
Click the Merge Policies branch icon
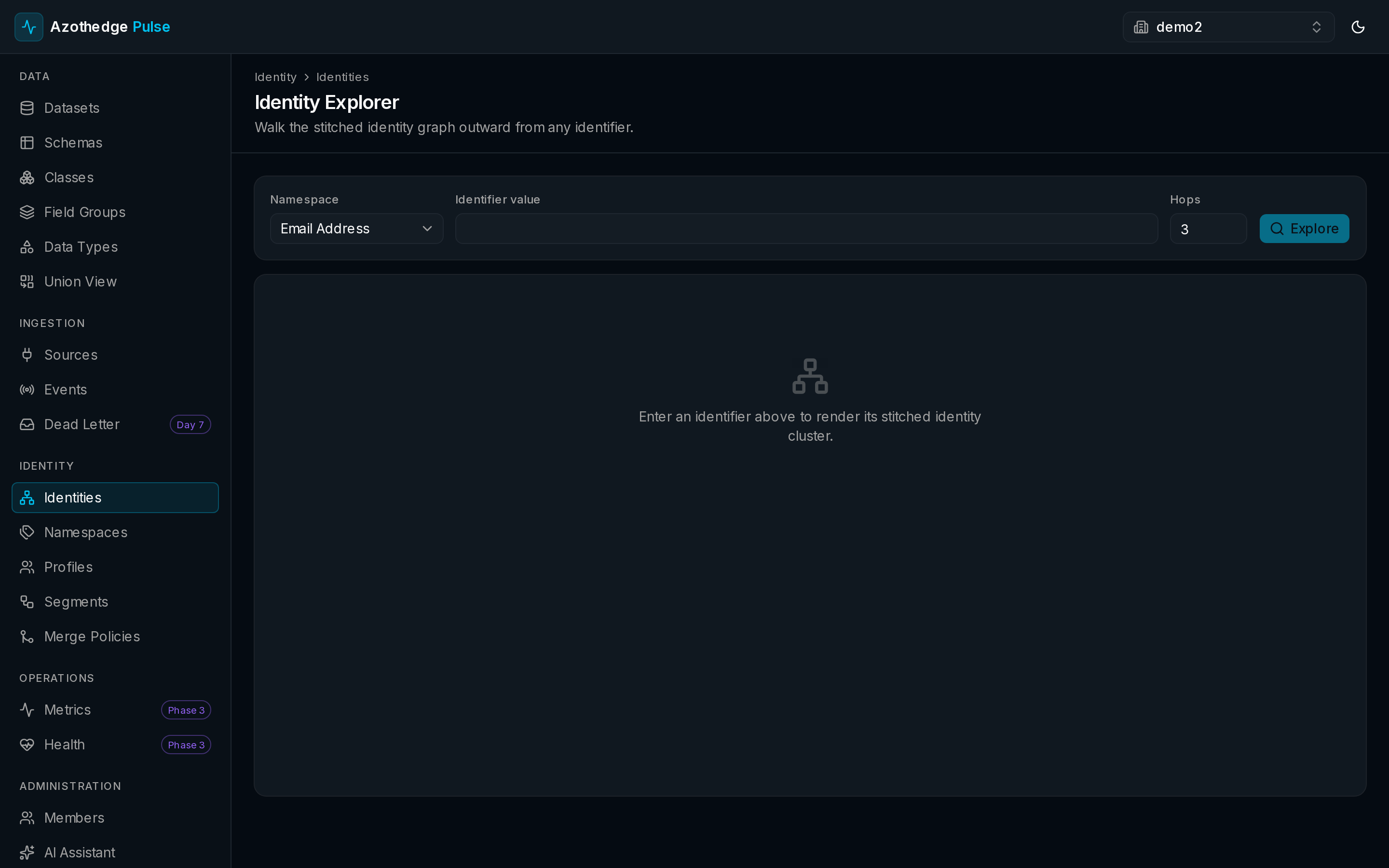coord(27,637)
